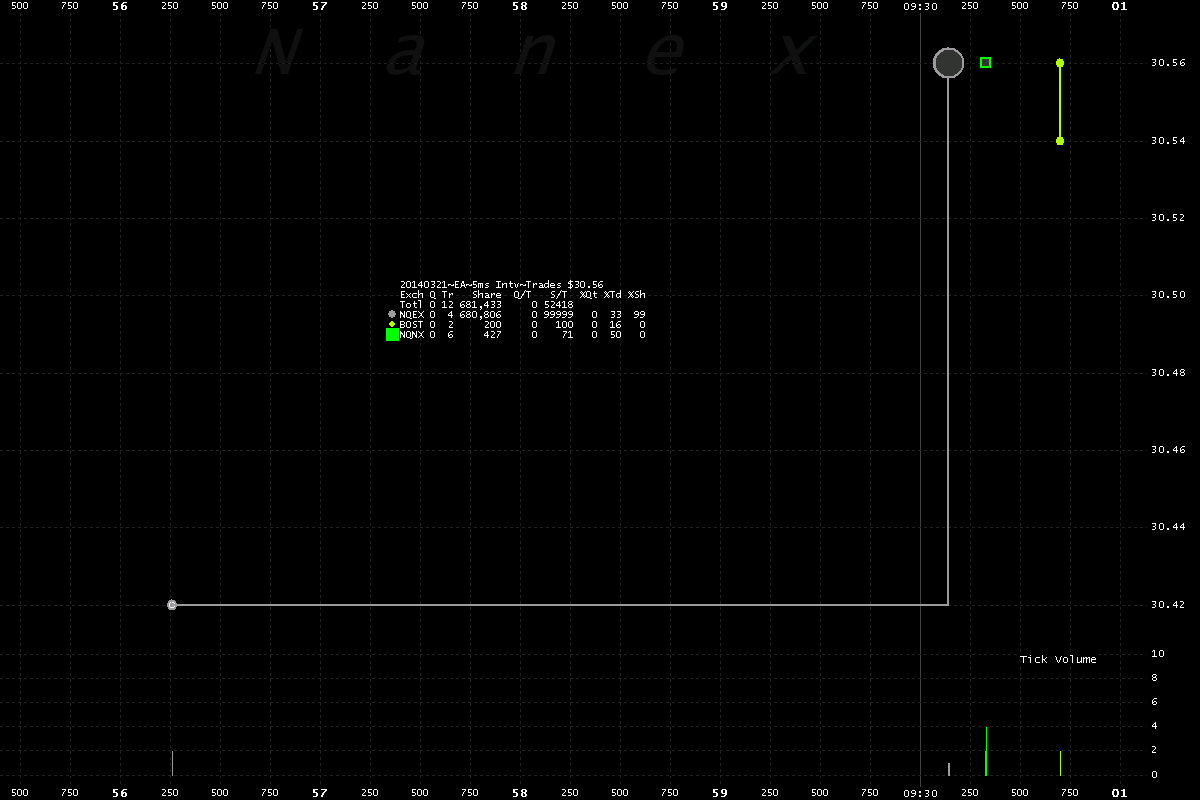Click the Totl S/T value 52418
The width and height of the screenshot is (1200, 800).
click(x=558, y=305)
